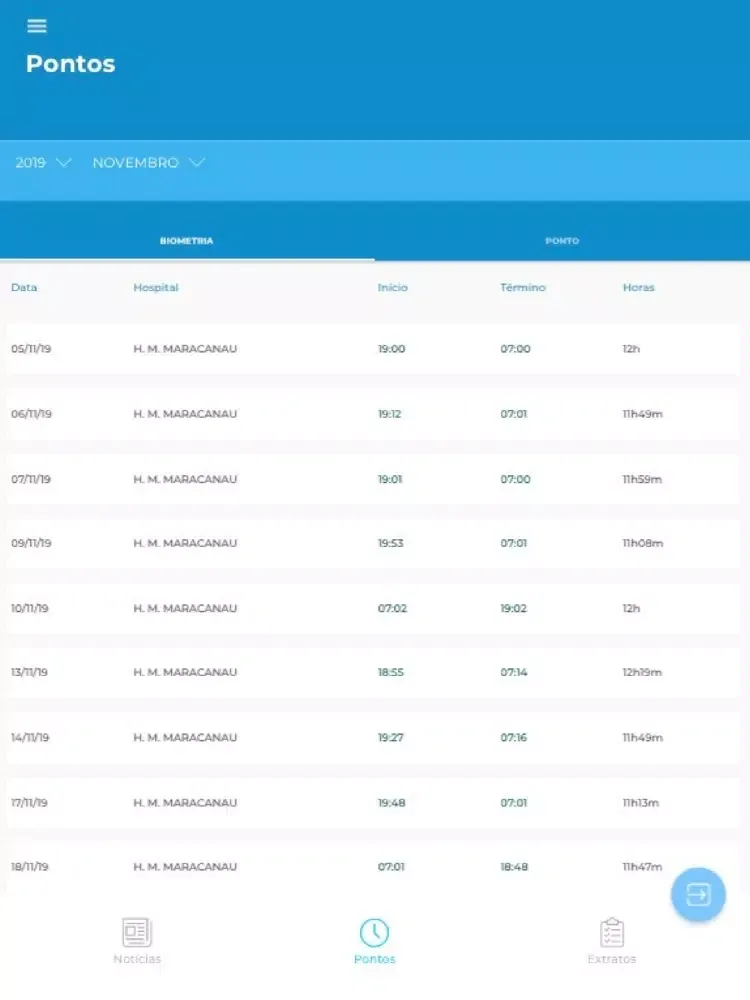Select the 17/11/19 date cell
The width and height of the screenshot is (750, 1000).
point(29,802)
